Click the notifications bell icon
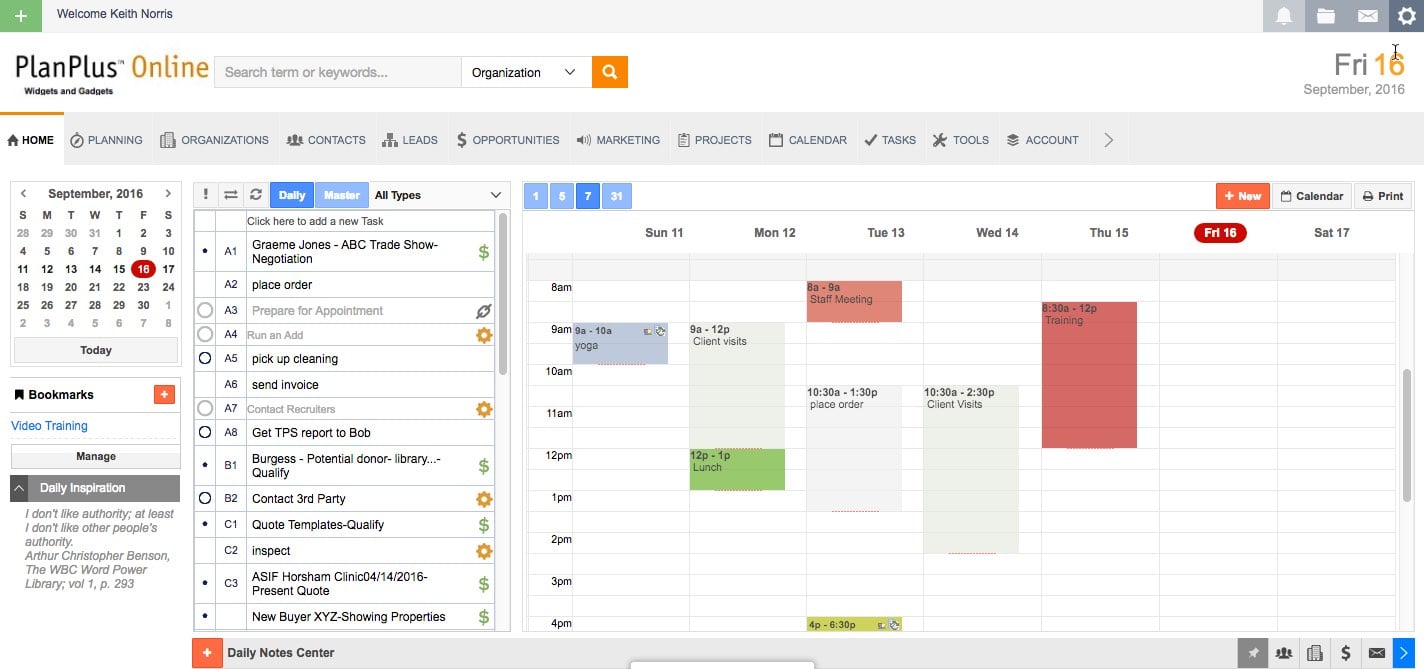Viewport: 1424px width, 669px height. 1284,15
